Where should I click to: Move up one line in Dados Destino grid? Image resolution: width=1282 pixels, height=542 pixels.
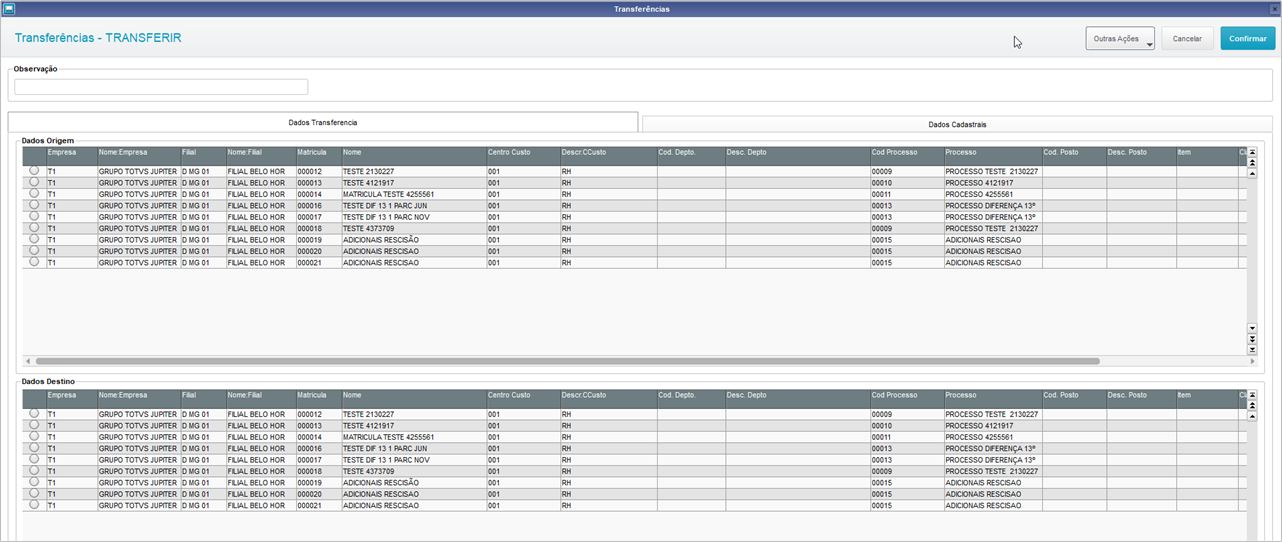[1251, 415]
